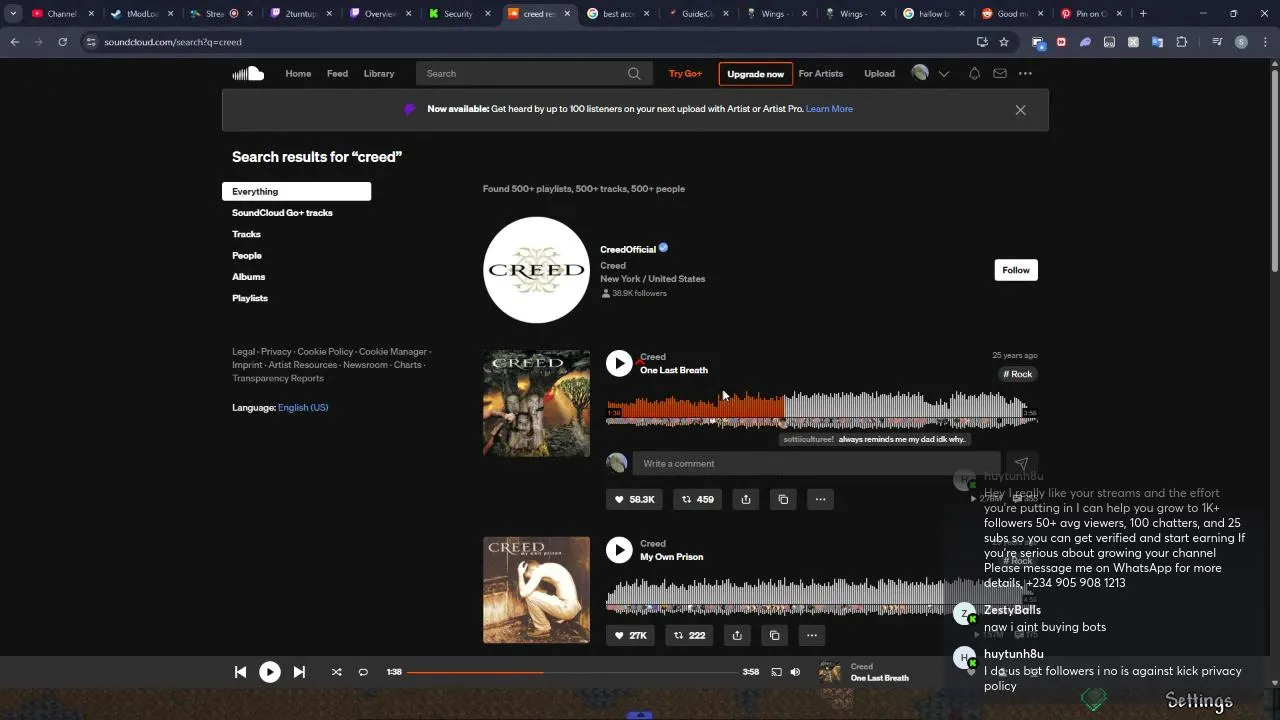Viewport: 1280px width, 720px height.
Task: Open Feed in the nav
Action: click(x=337, y=73)
